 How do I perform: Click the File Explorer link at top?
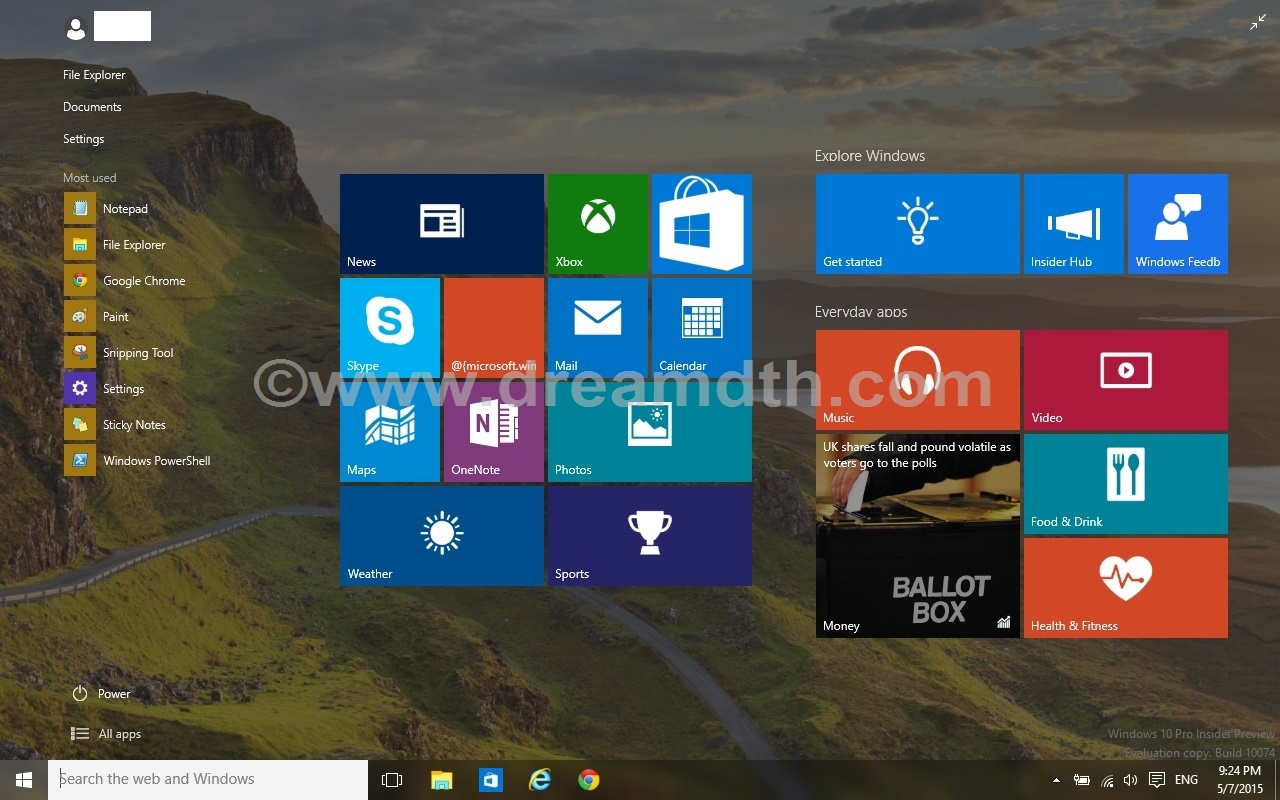coord(94,75)
